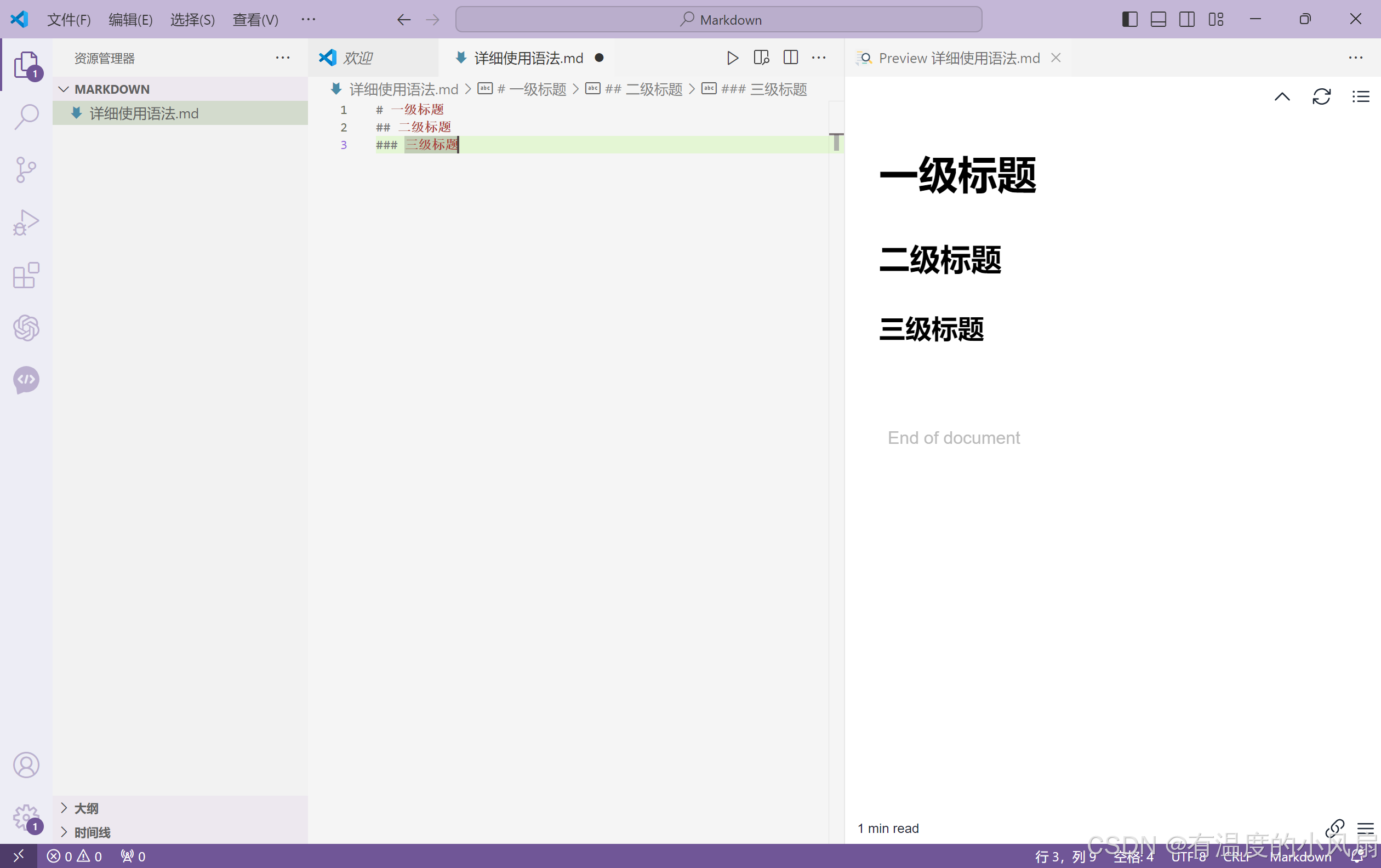Click the Run play icon in editor toolbar

[732, 58]
